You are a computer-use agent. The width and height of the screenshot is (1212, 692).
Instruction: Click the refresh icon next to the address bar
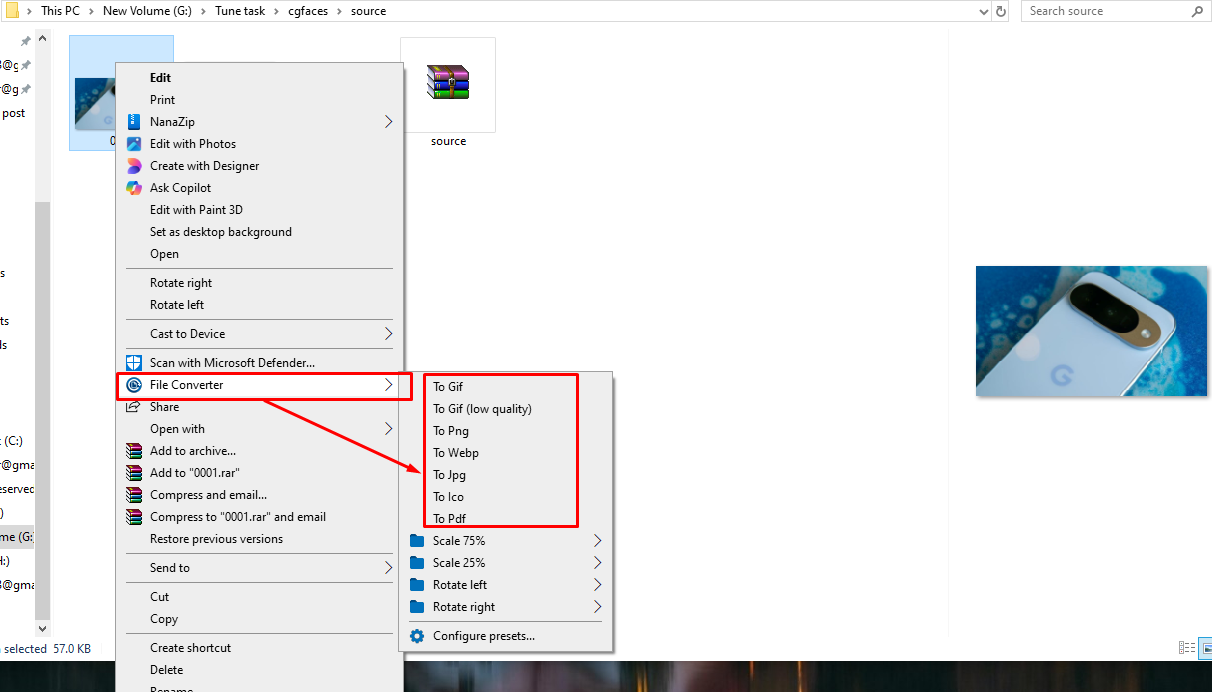(x=1001, y=10)
